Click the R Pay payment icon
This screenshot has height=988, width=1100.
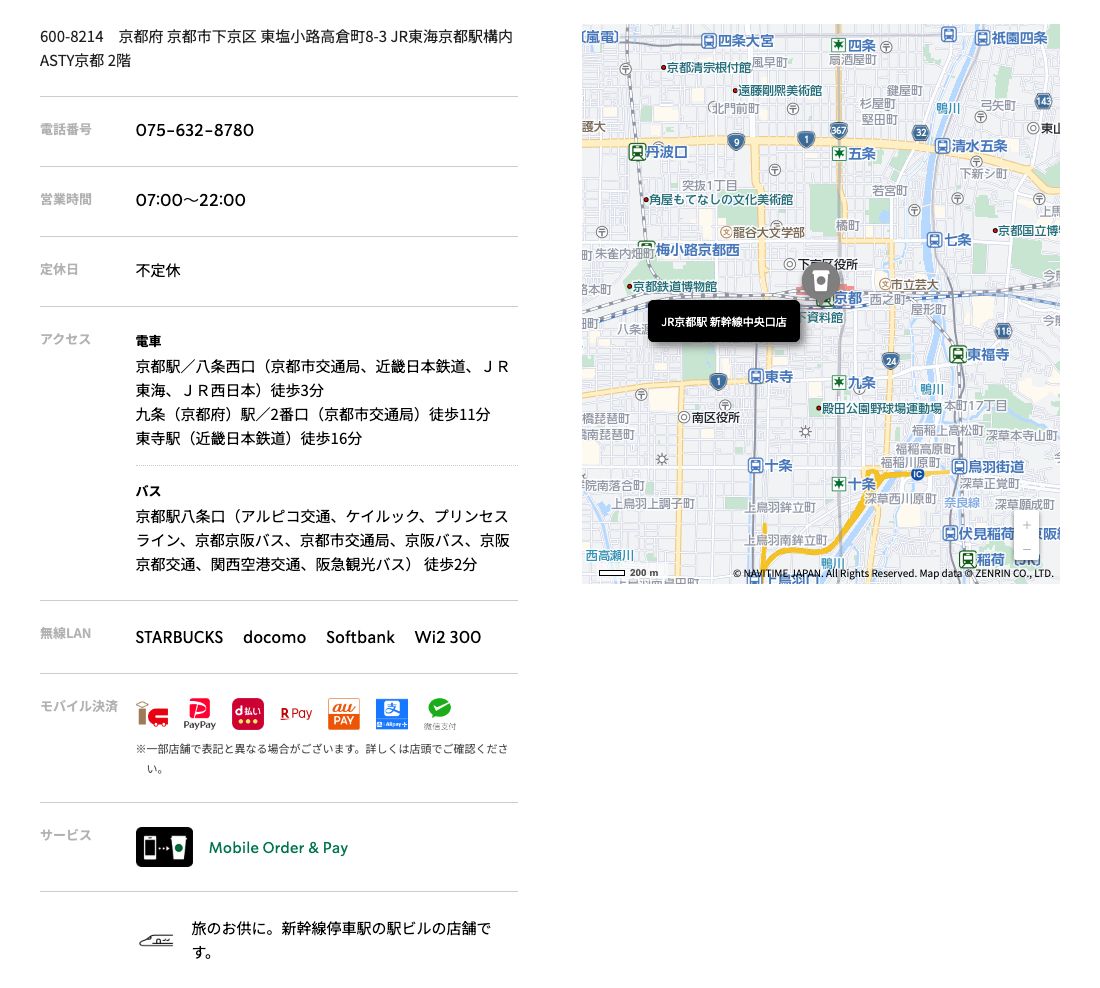point(296,714)
